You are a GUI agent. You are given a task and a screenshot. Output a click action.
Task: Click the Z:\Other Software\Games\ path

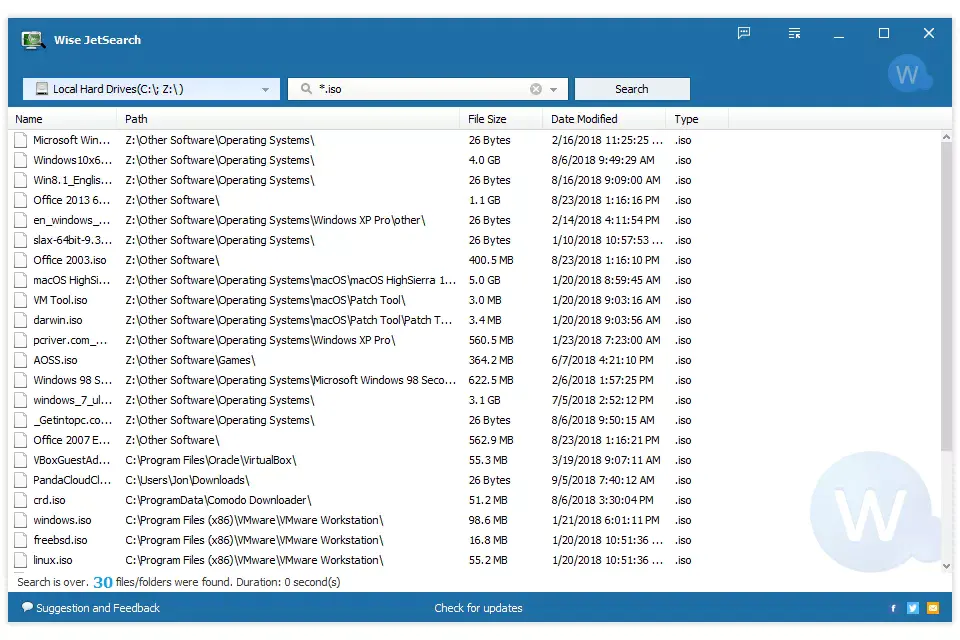tap(190, 360)
